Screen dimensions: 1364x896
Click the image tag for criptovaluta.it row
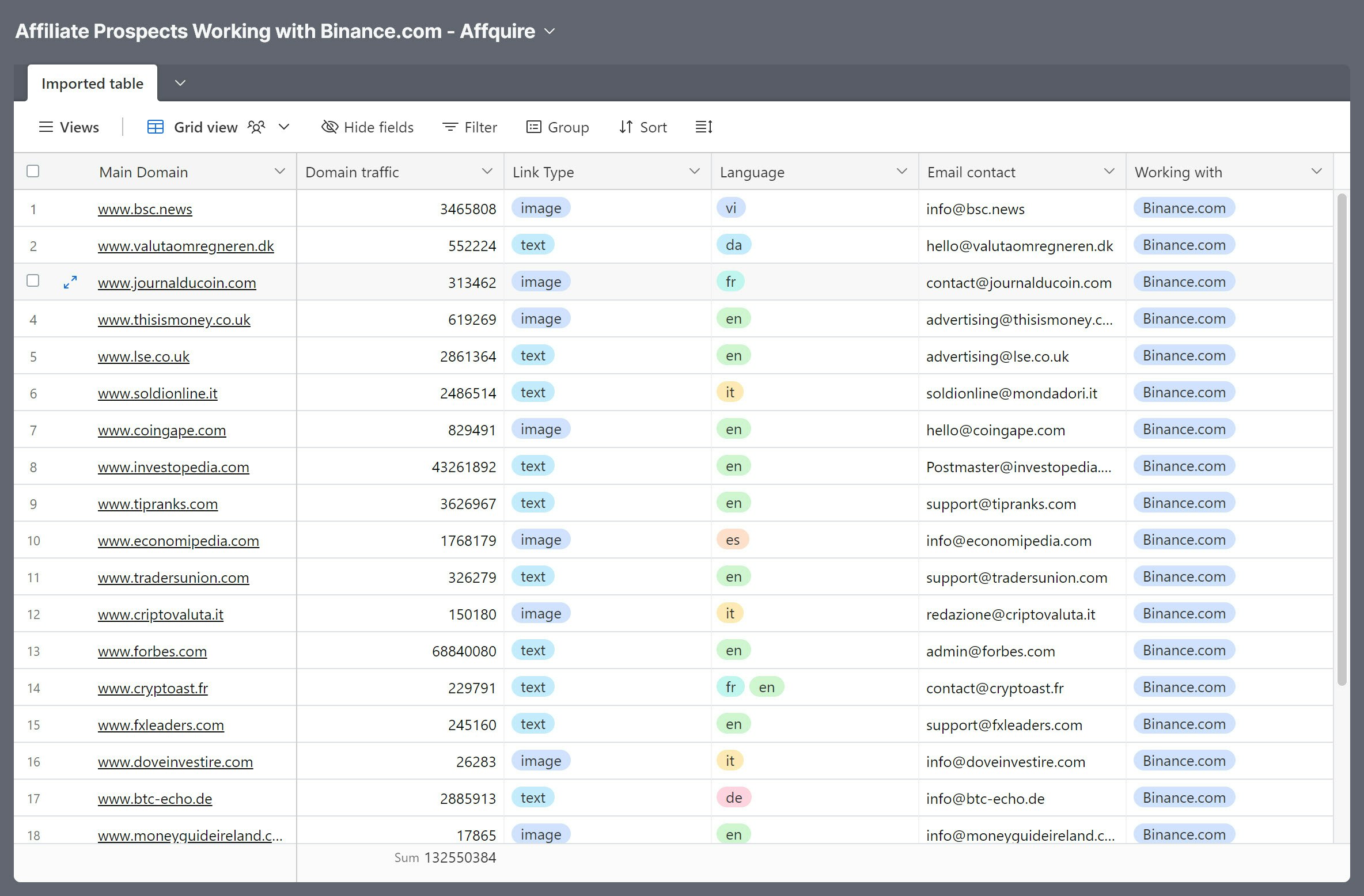pyautogui.click(x=541, y=613)
